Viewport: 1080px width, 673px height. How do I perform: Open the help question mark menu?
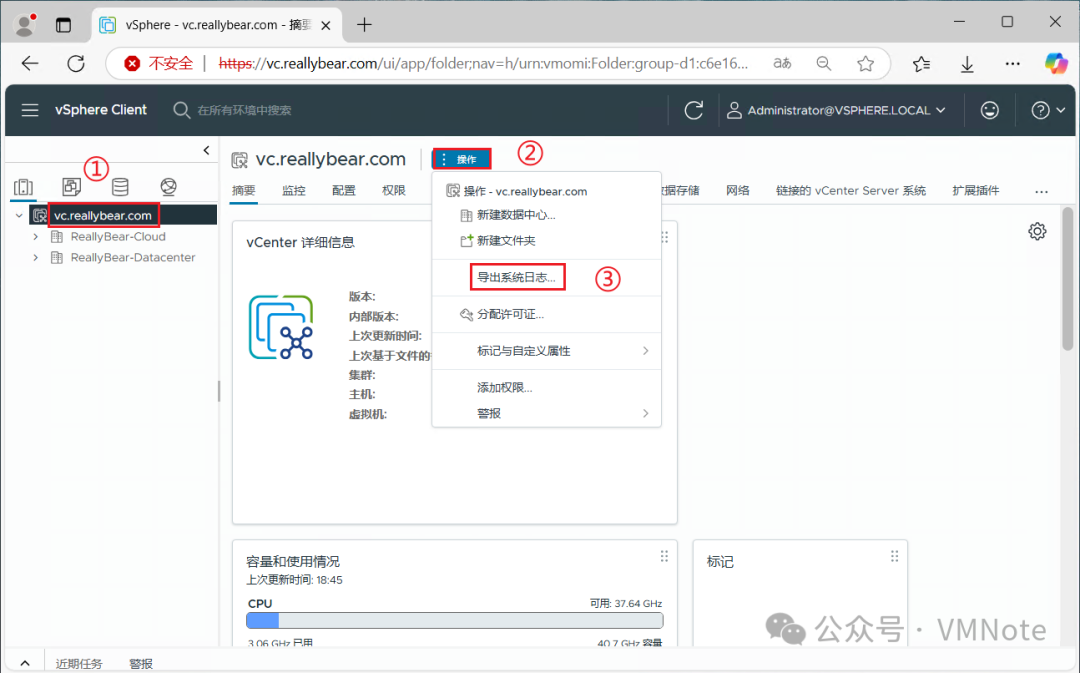(x=1048, y=110)
